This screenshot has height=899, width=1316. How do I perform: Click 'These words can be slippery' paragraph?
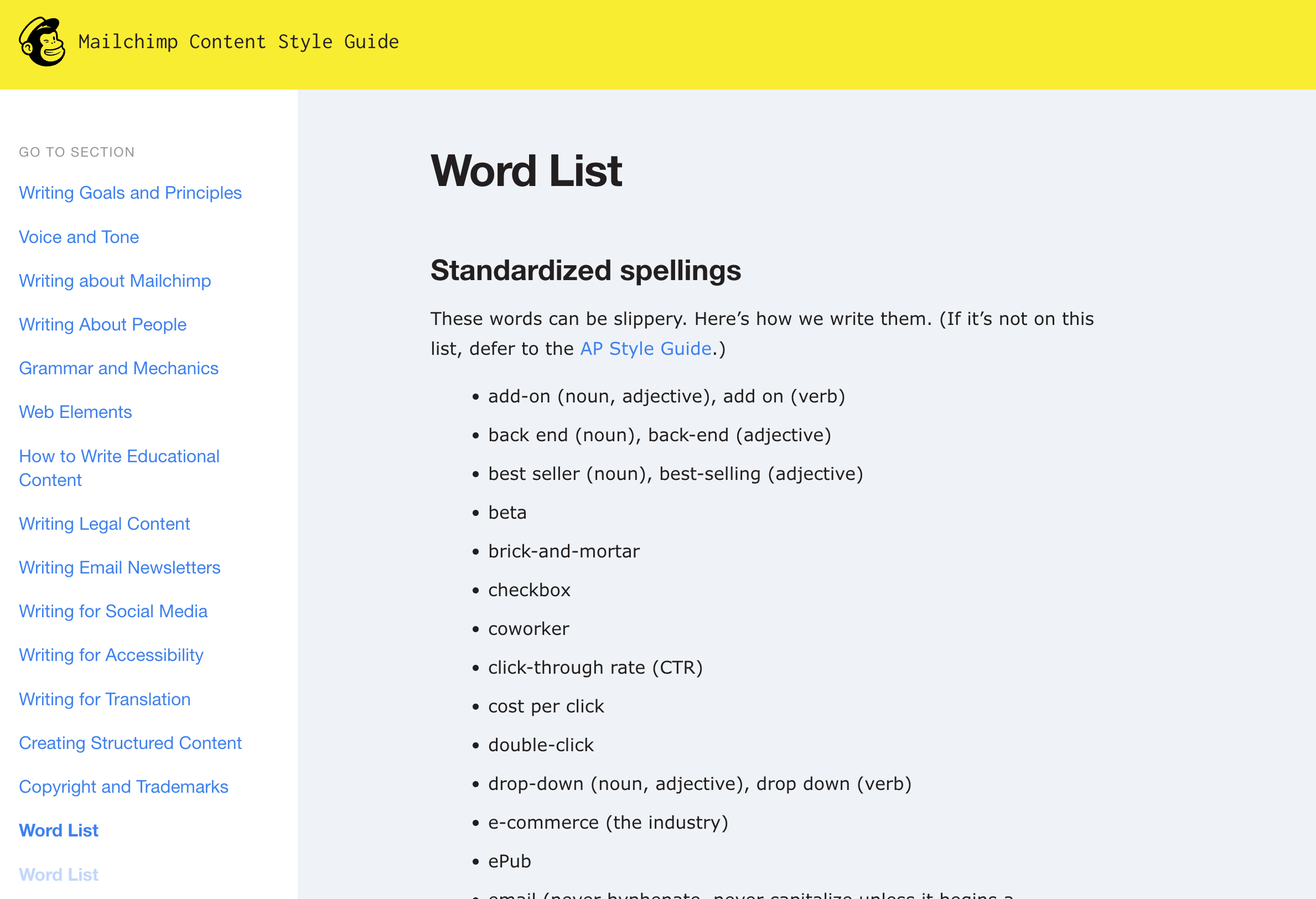(x=762, y=334)
